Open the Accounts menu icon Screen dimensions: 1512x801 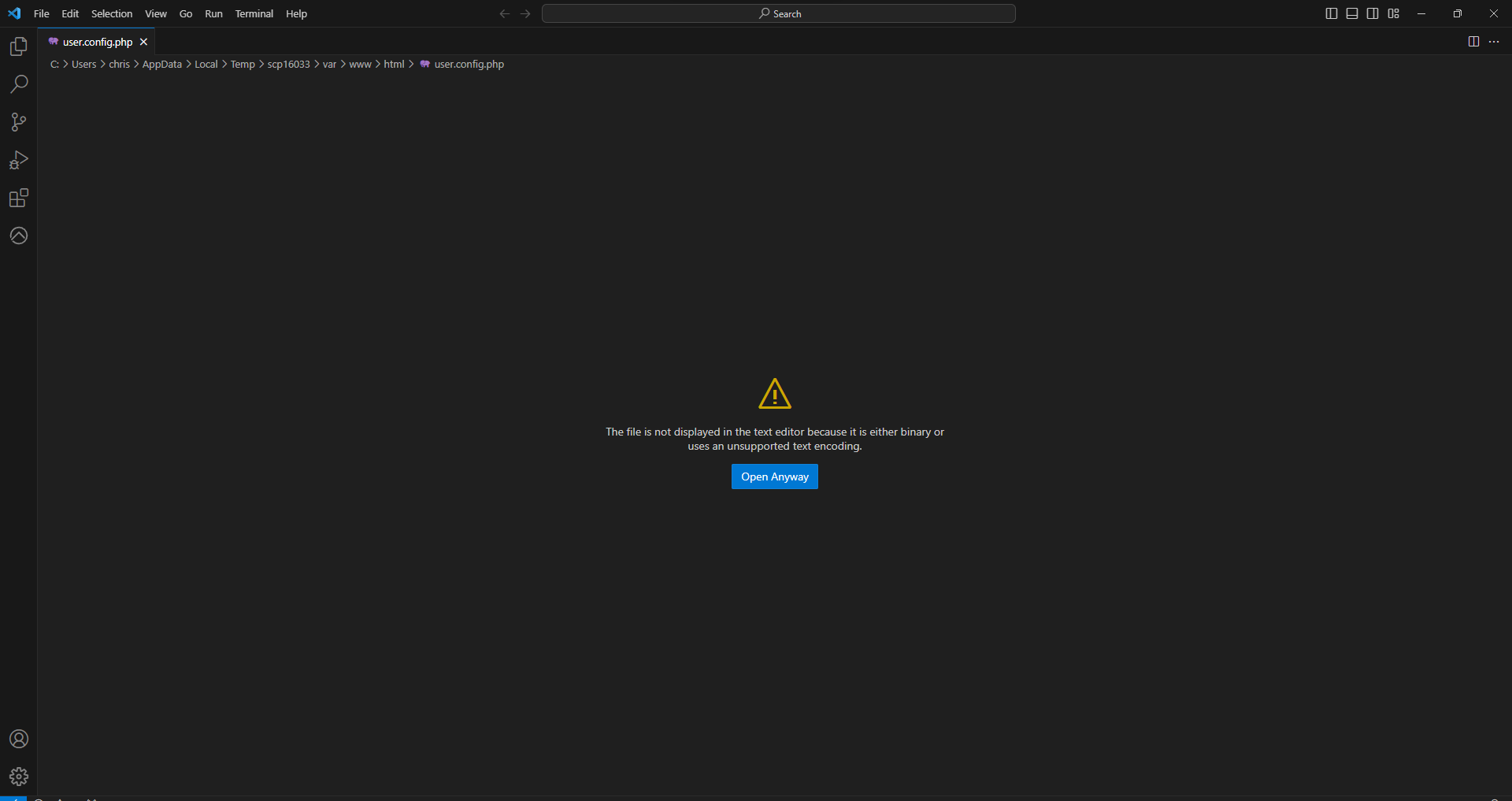19,739
